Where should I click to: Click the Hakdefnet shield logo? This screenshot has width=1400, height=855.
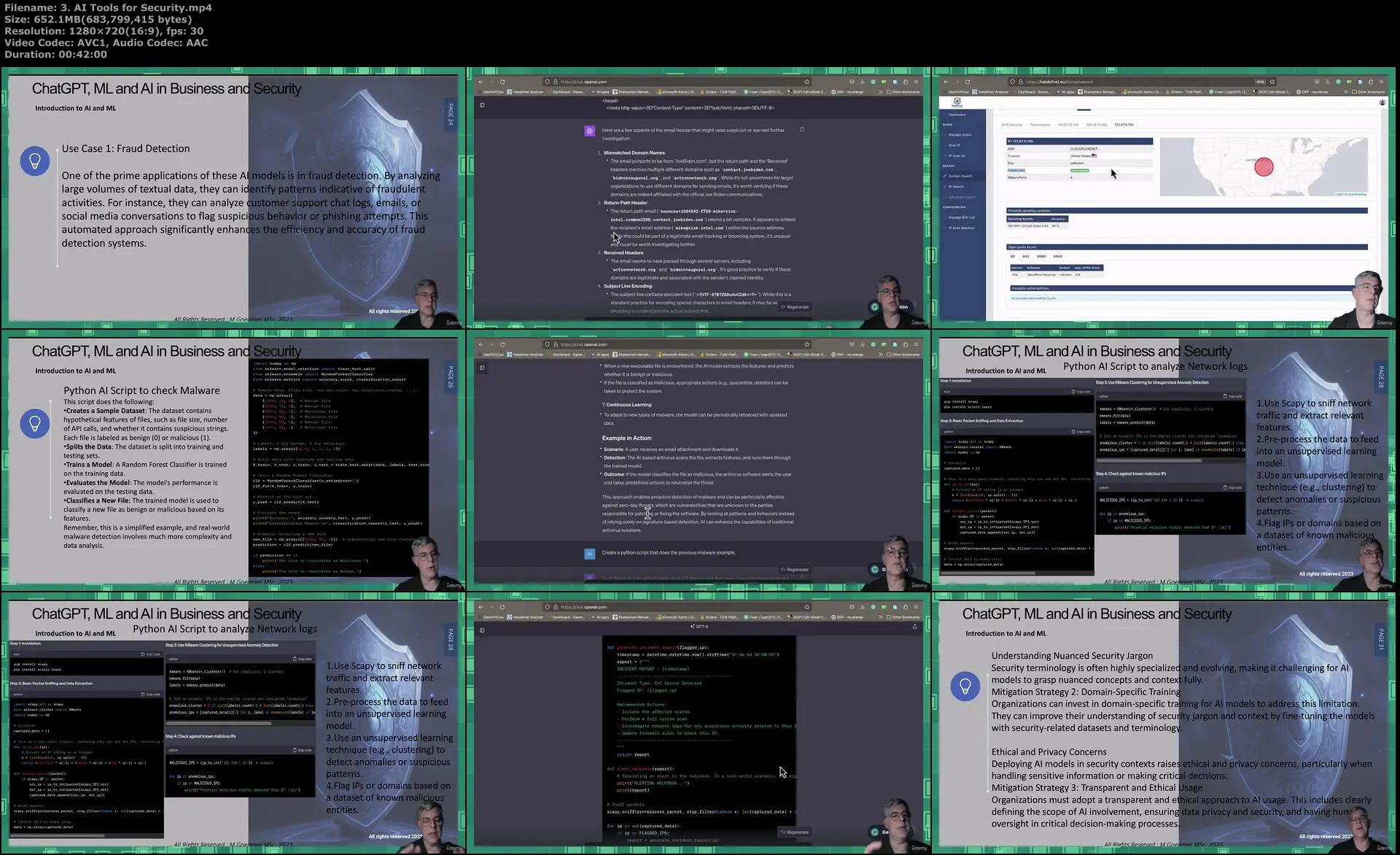(x=957, y=102)
